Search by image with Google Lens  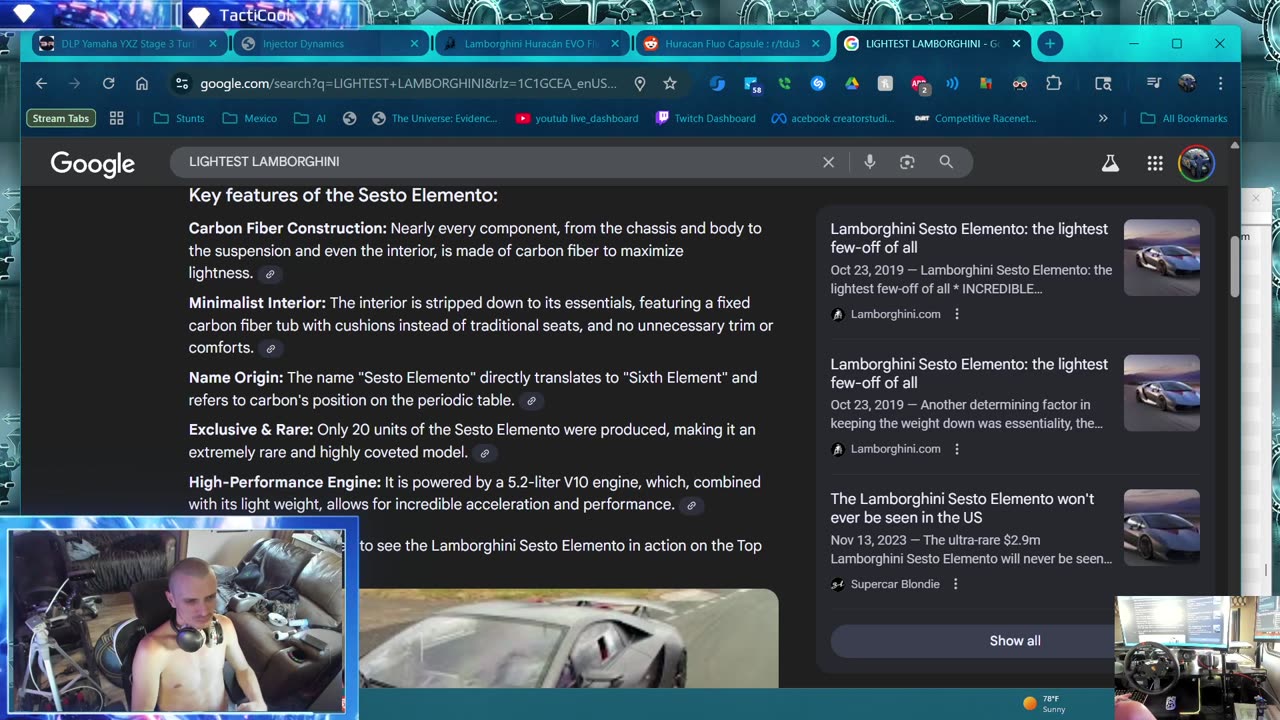point(907,162)
